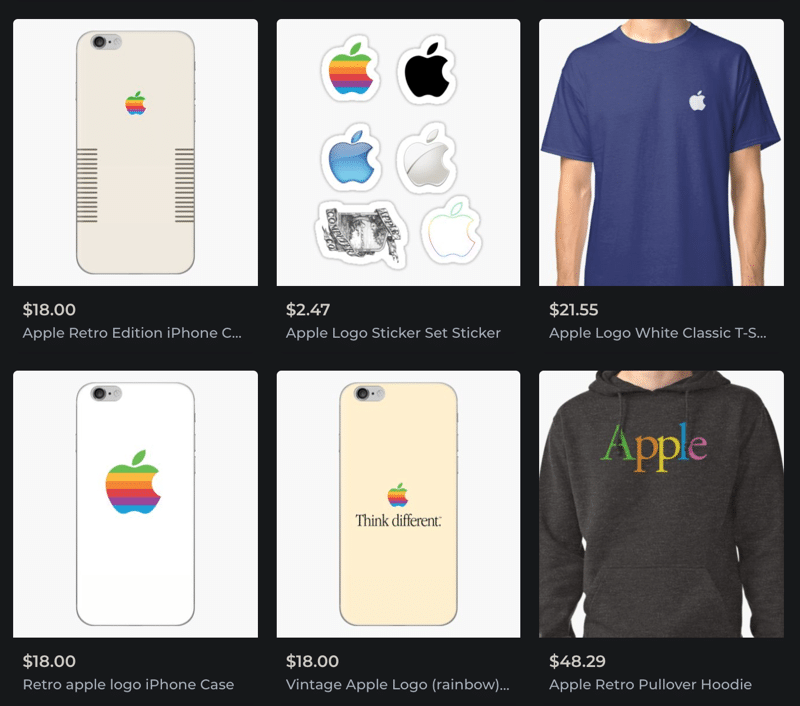Image resolution: width=800 pixels, height=706 pixels.
Task: Click the black Apple logo sticker
Action: (x=427, y=69)
